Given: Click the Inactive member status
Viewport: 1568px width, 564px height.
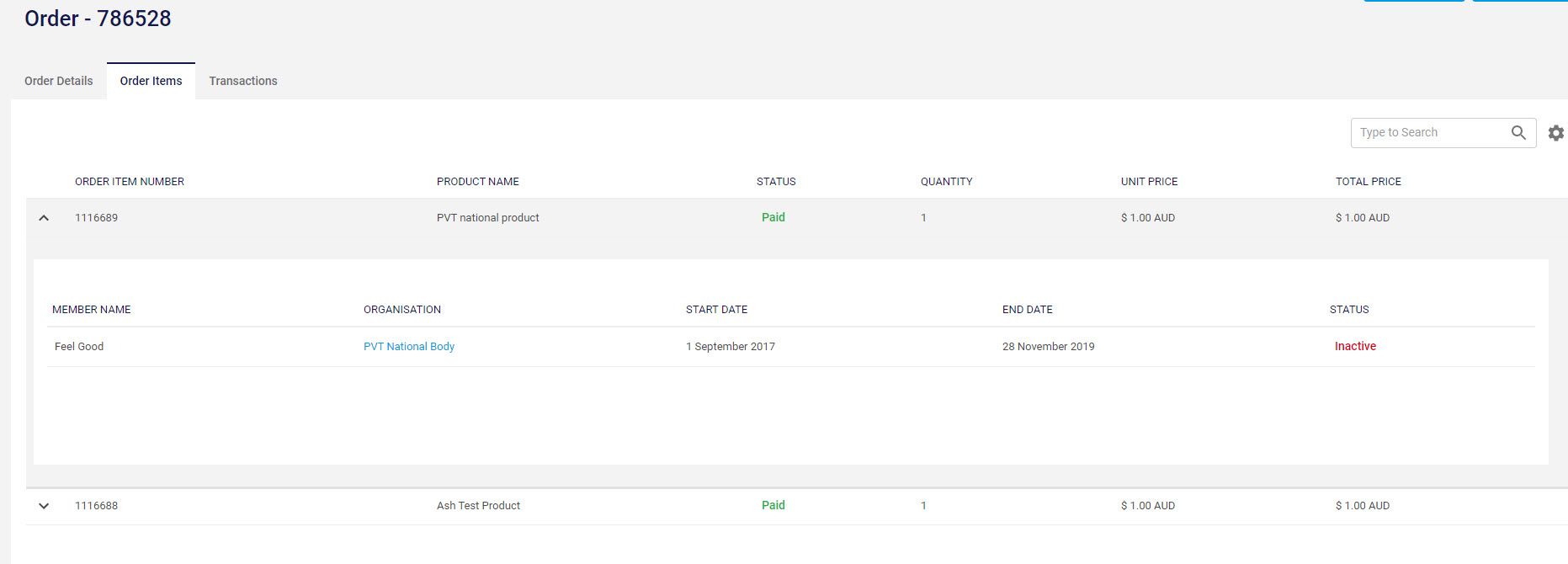Looking at the screenshot, I should click(x=1355, y=347).
